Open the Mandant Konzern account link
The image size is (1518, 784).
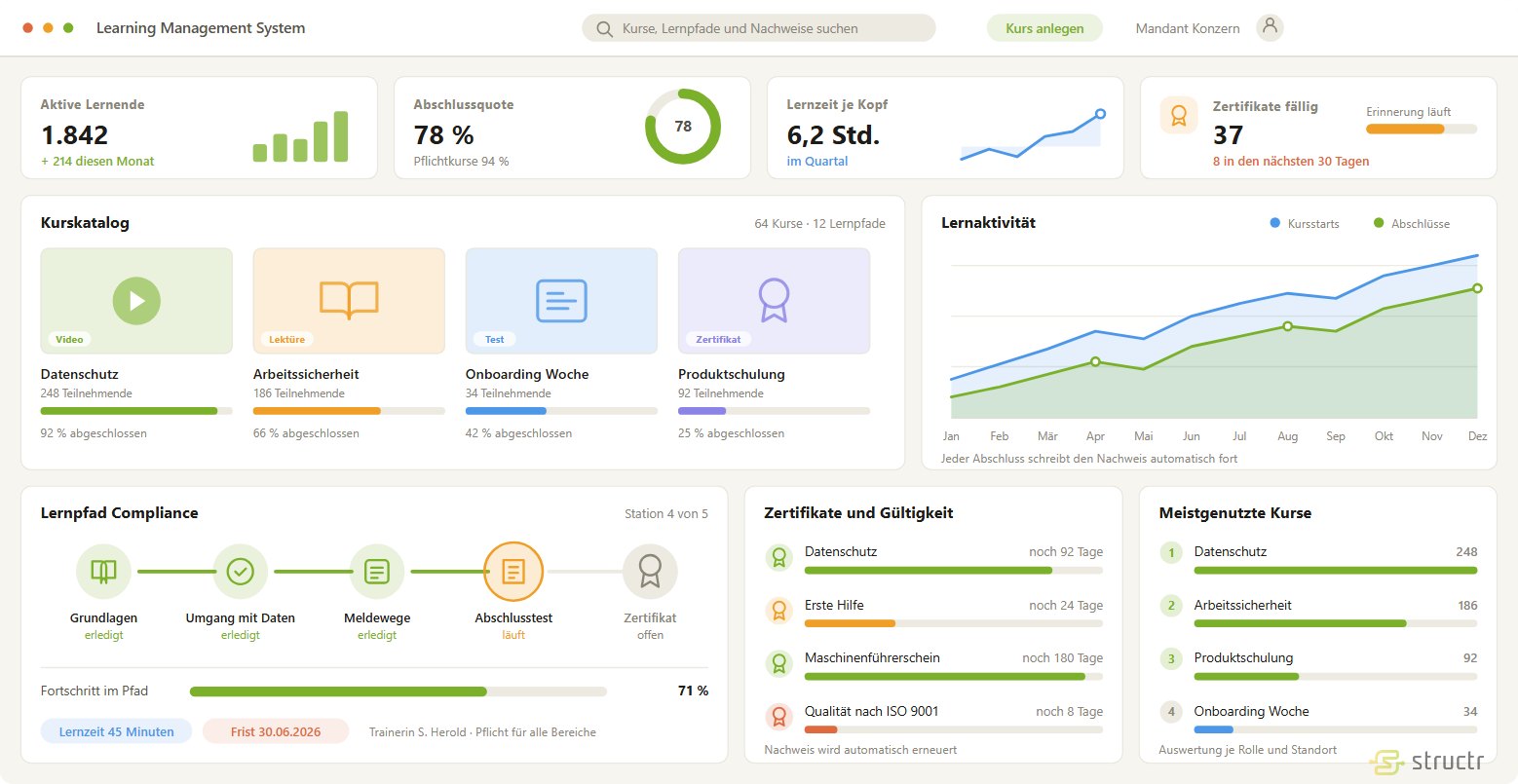(x=1188, y=28)
